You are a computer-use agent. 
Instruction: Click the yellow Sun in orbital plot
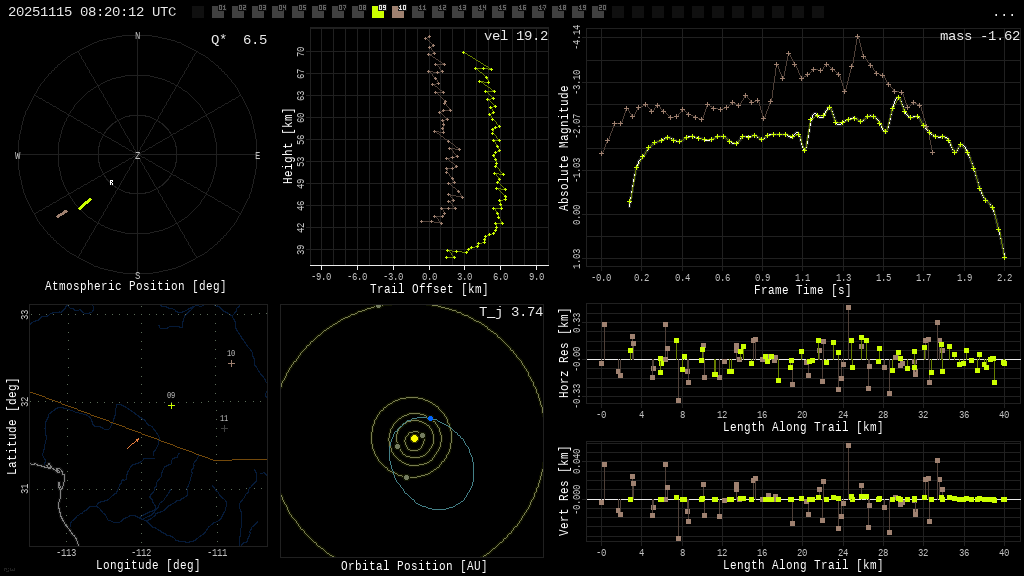414,438
